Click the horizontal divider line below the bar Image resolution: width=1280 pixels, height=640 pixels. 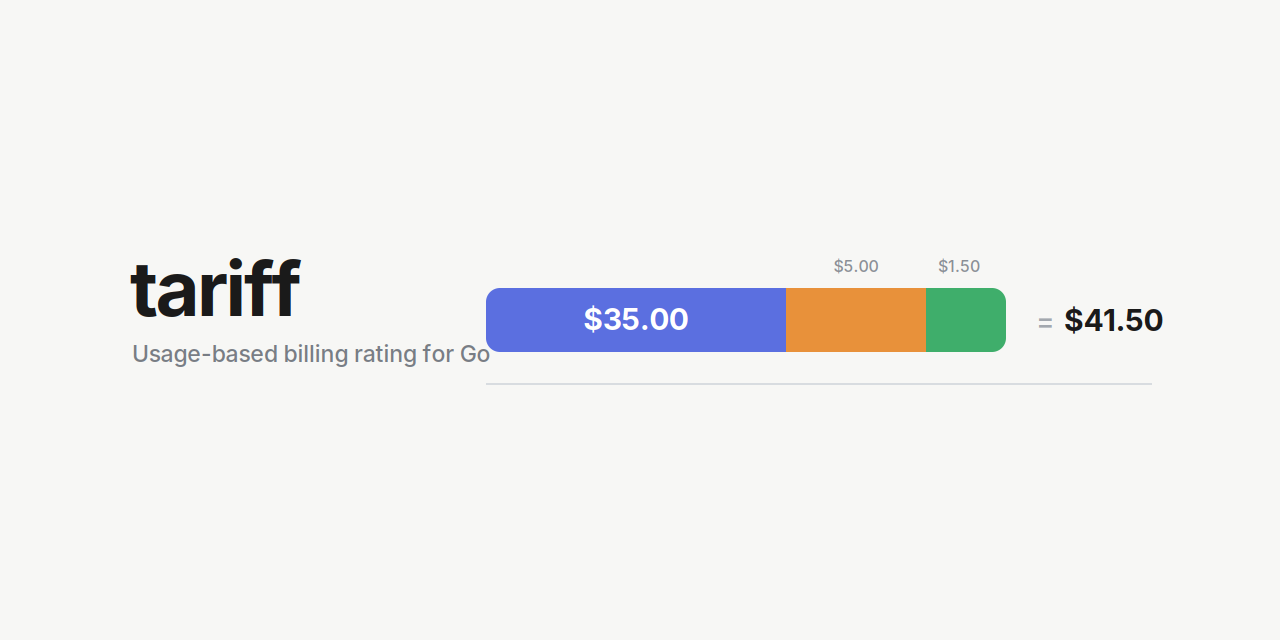(819, 384)
